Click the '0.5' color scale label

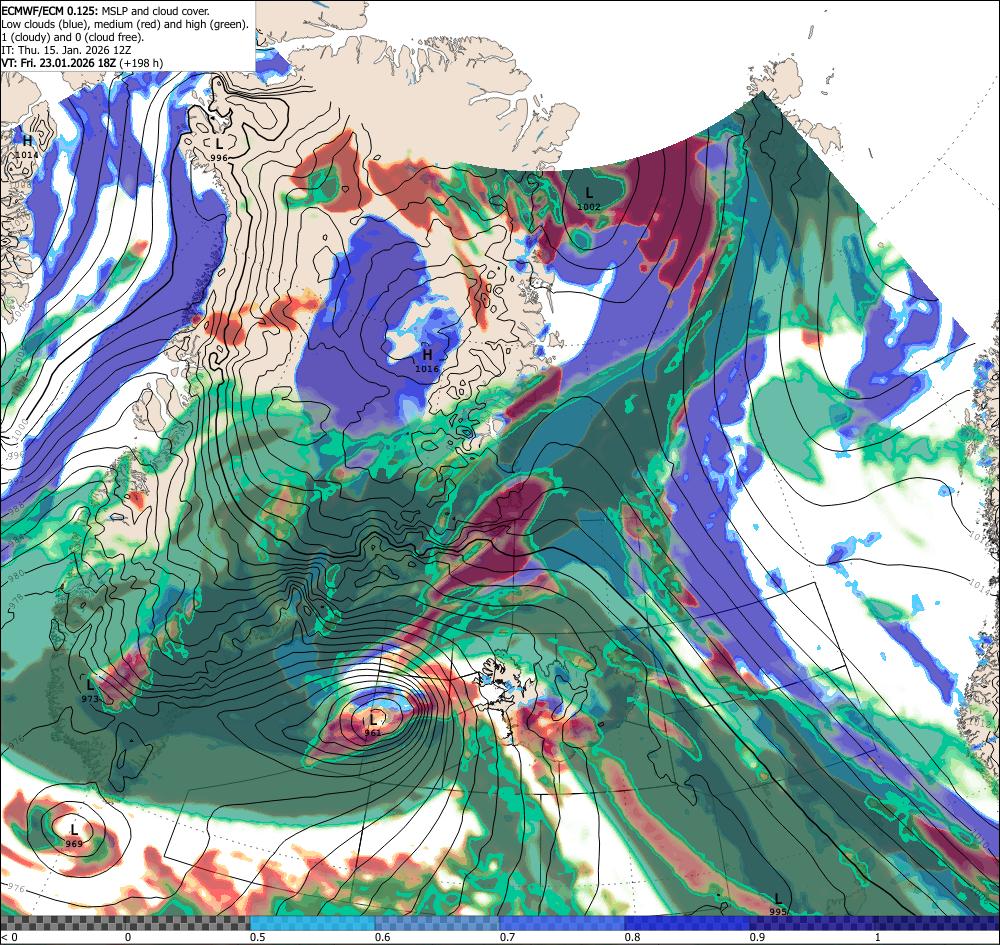[258, 937]
